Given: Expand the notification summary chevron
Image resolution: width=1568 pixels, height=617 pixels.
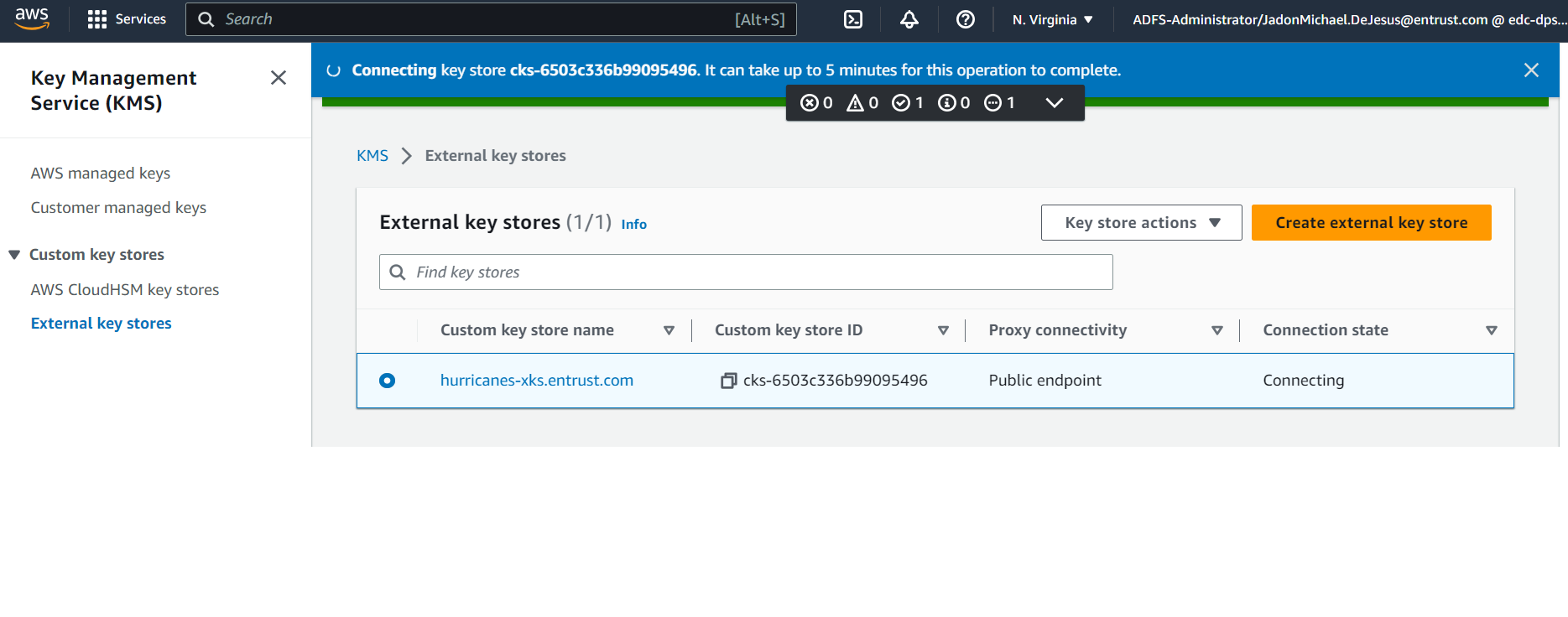Looking at the screenshot, I should [1055, 103].
